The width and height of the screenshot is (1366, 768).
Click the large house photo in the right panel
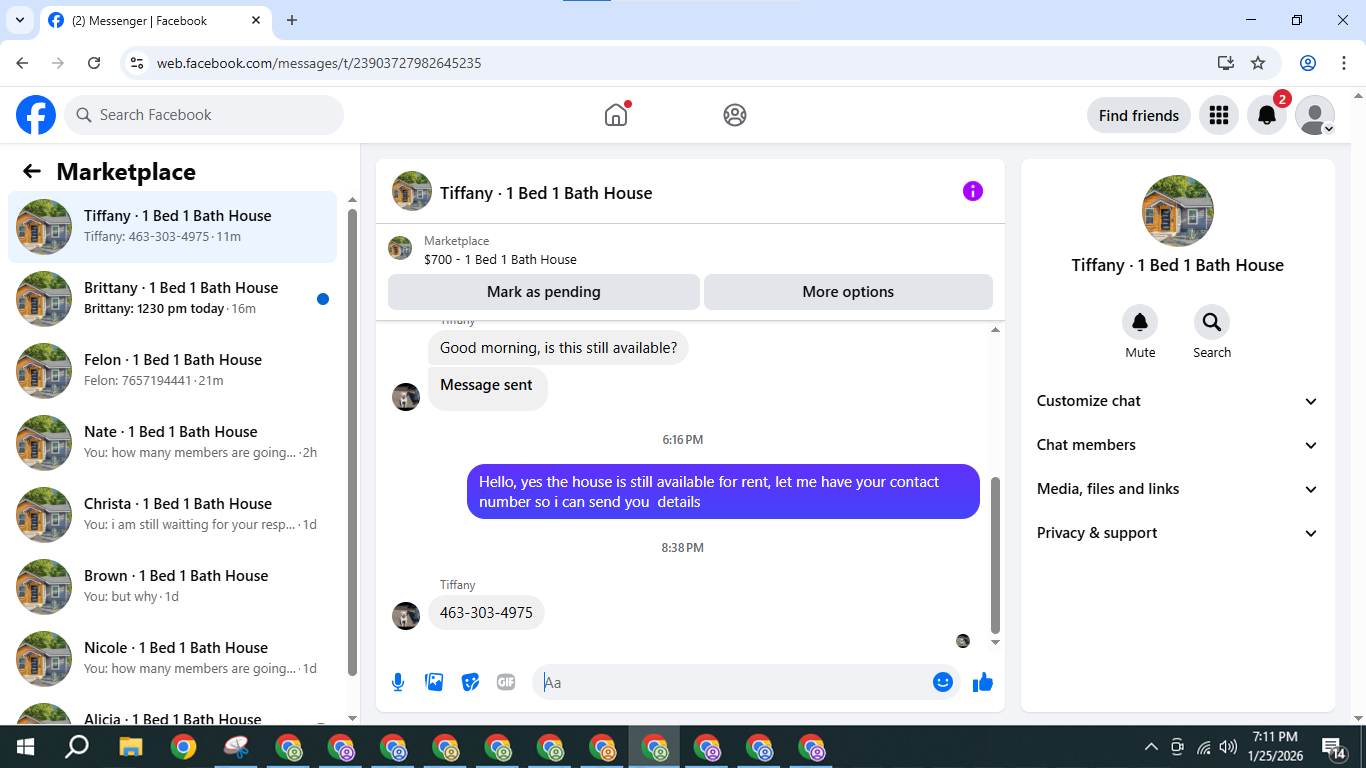pos(1178,211)
